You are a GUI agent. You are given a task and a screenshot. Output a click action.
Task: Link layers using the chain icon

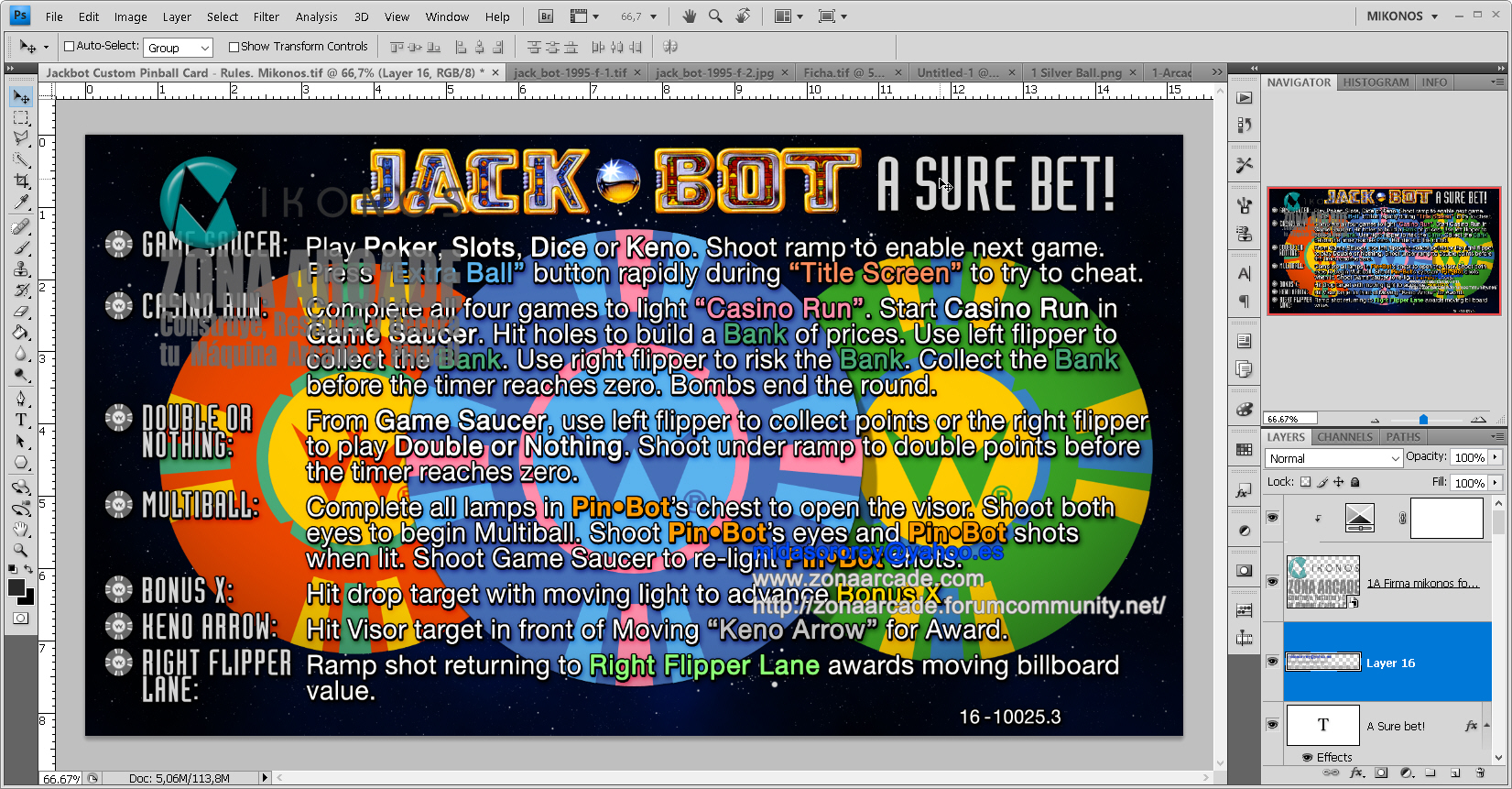click(x=1332, y=773)
